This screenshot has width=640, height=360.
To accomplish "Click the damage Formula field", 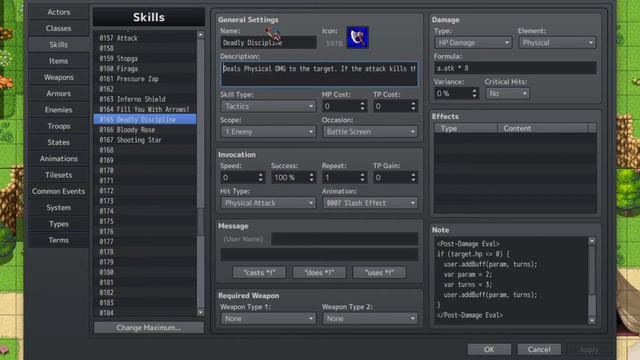I will point(515,68).
